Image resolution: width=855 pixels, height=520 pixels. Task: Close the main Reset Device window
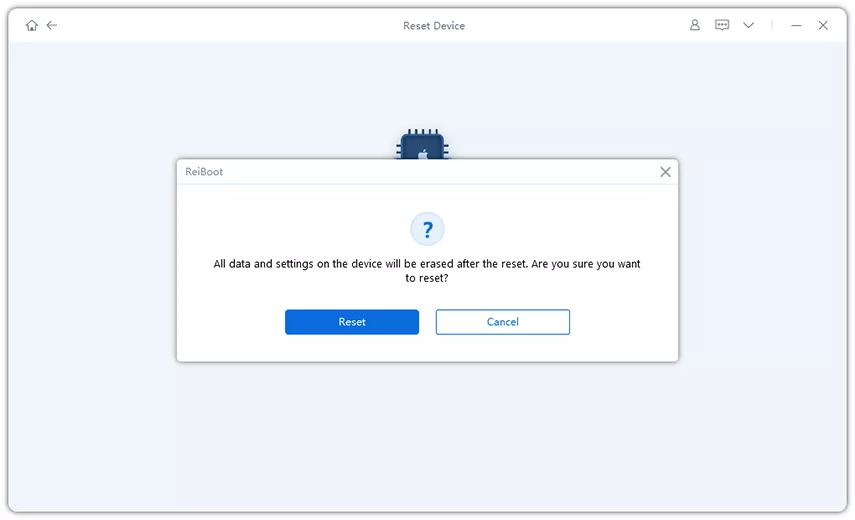tap(823, 25)
